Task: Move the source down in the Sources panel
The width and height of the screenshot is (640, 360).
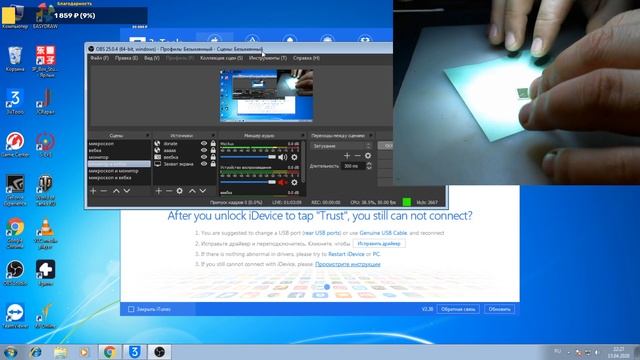Action: [x=203, y=191]
